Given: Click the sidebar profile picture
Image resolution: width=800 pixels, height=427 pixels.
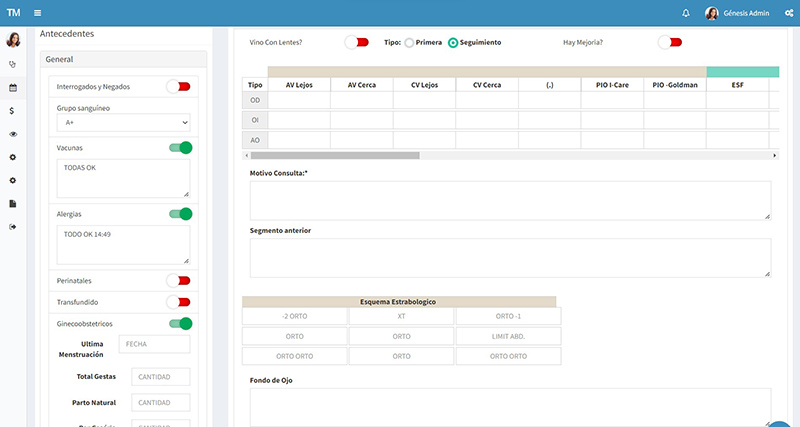Looking at the screenshot, I should click(13, 40).
